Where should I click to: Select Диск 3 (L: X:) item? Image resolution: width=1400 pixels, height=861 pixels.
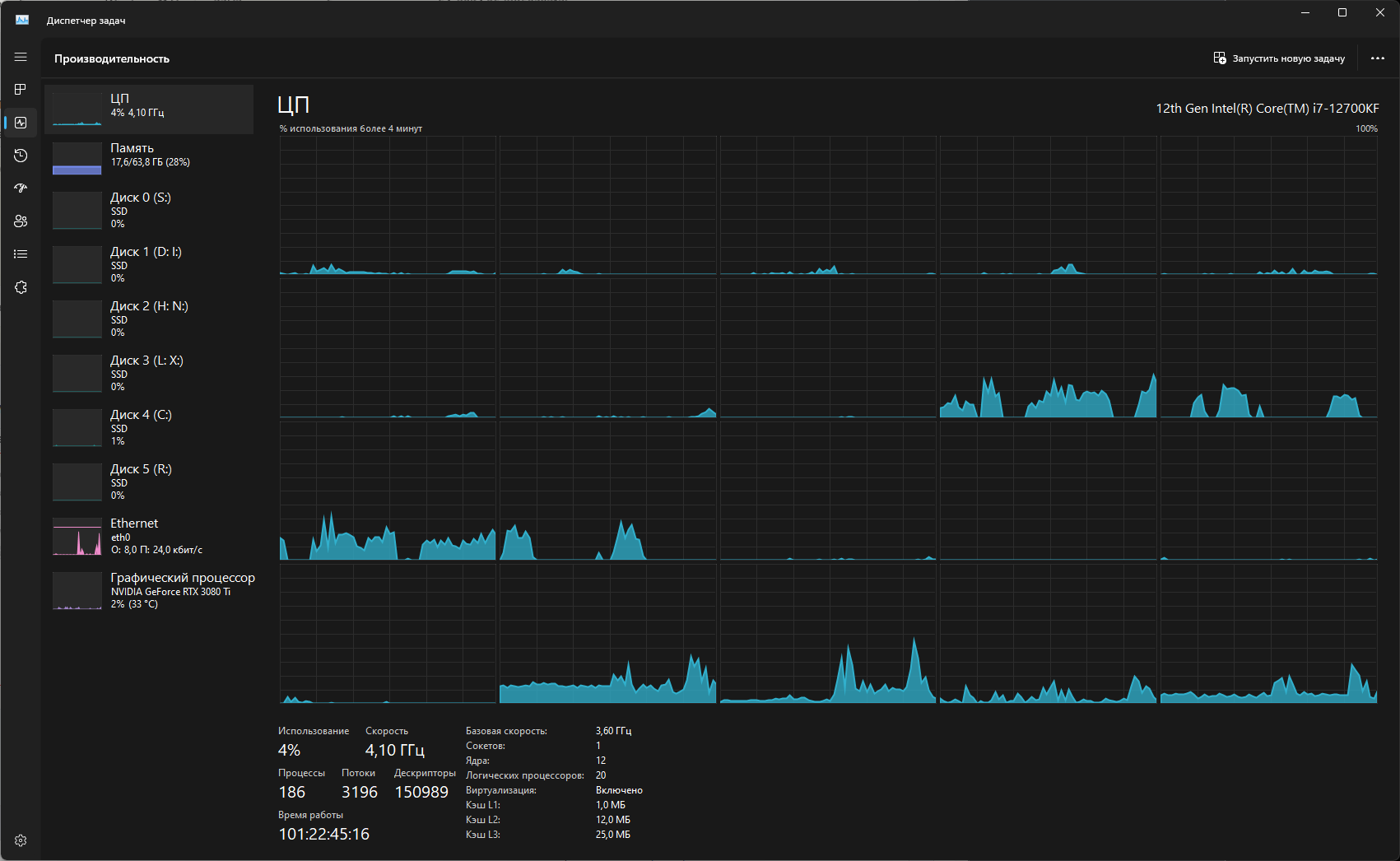point(149,373)
